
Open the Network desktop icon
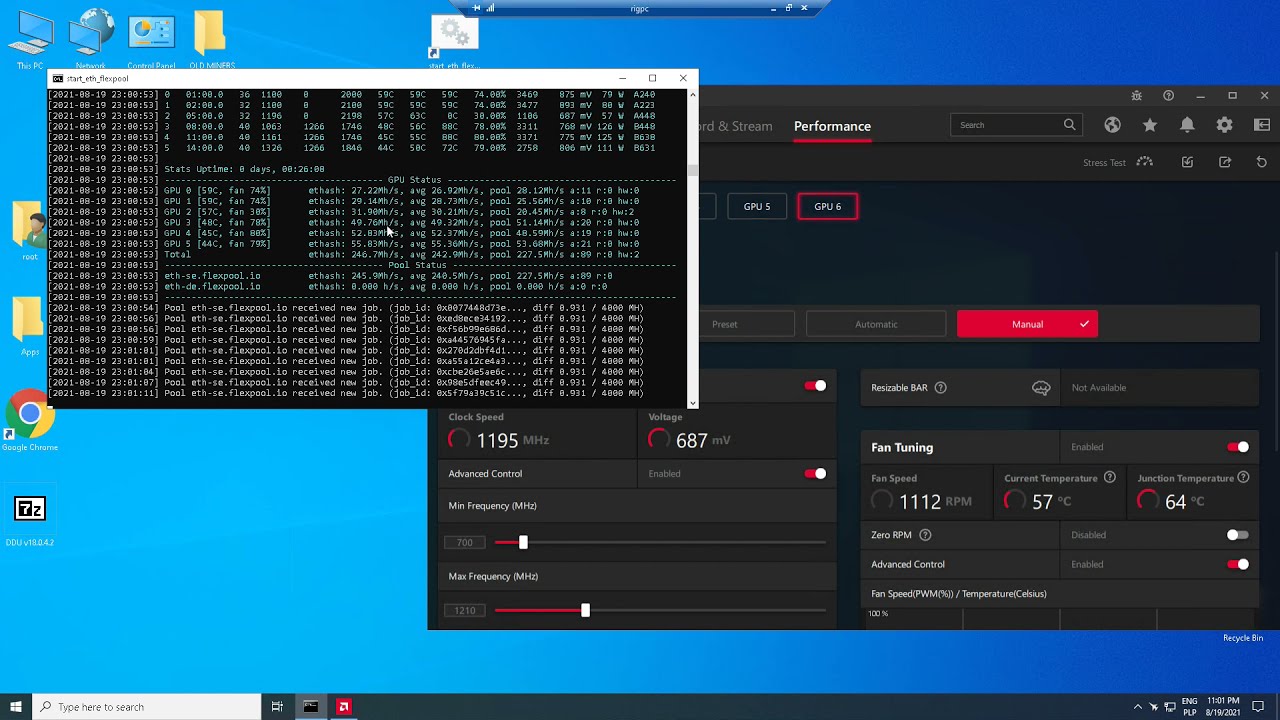[90, 40]
